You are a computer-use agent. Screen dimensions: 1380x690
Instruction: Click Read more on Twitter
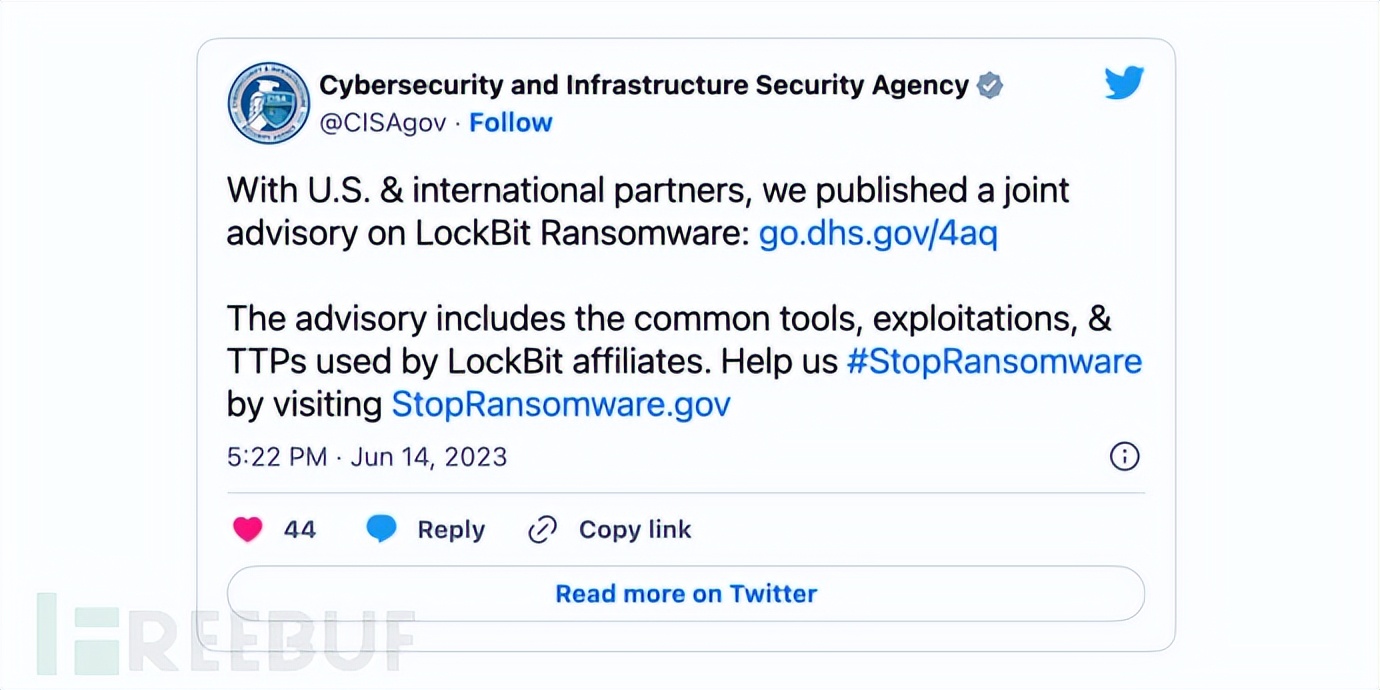685,593
